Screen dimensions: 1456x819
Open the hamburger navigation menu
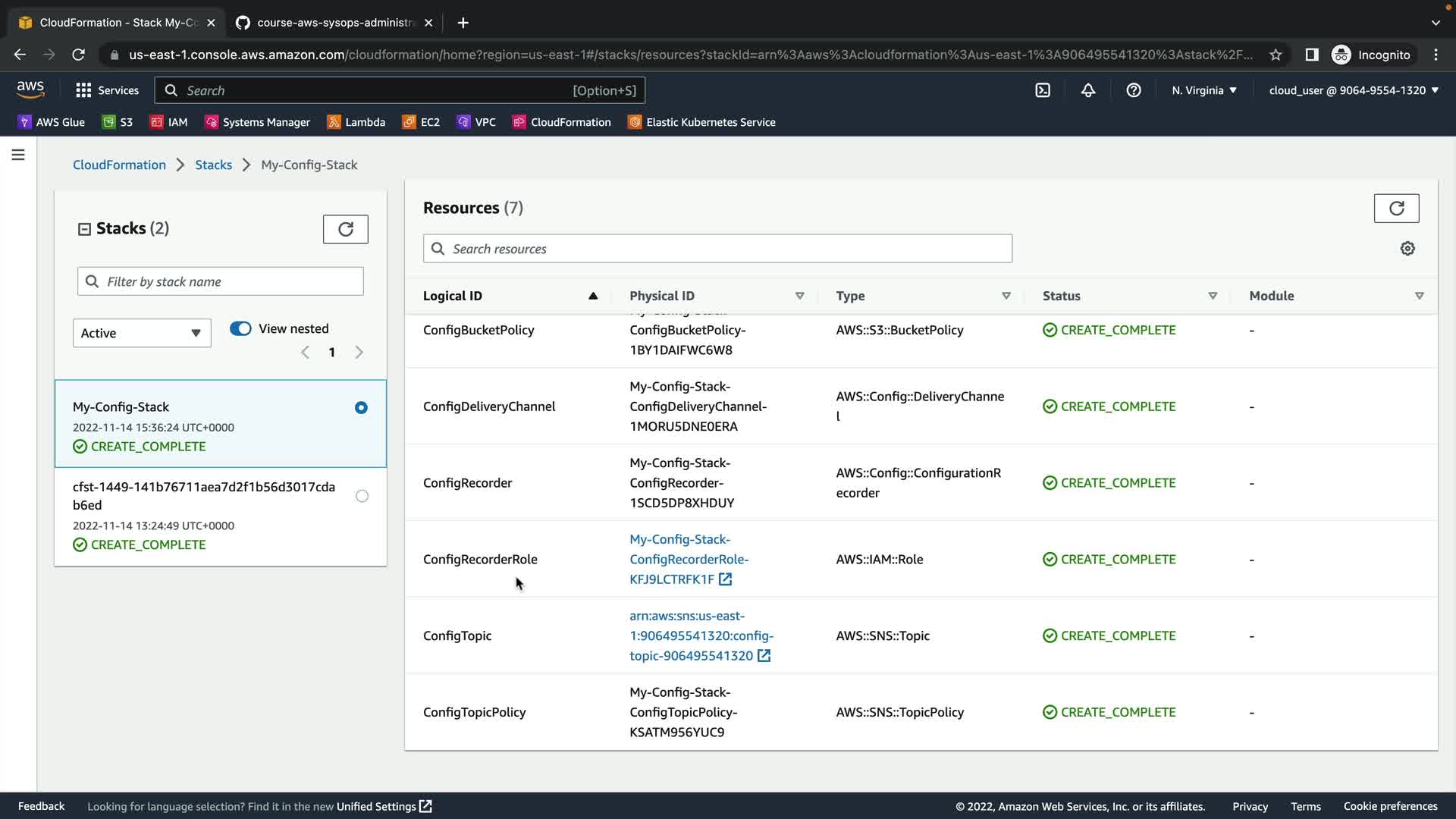click(18, 155)
